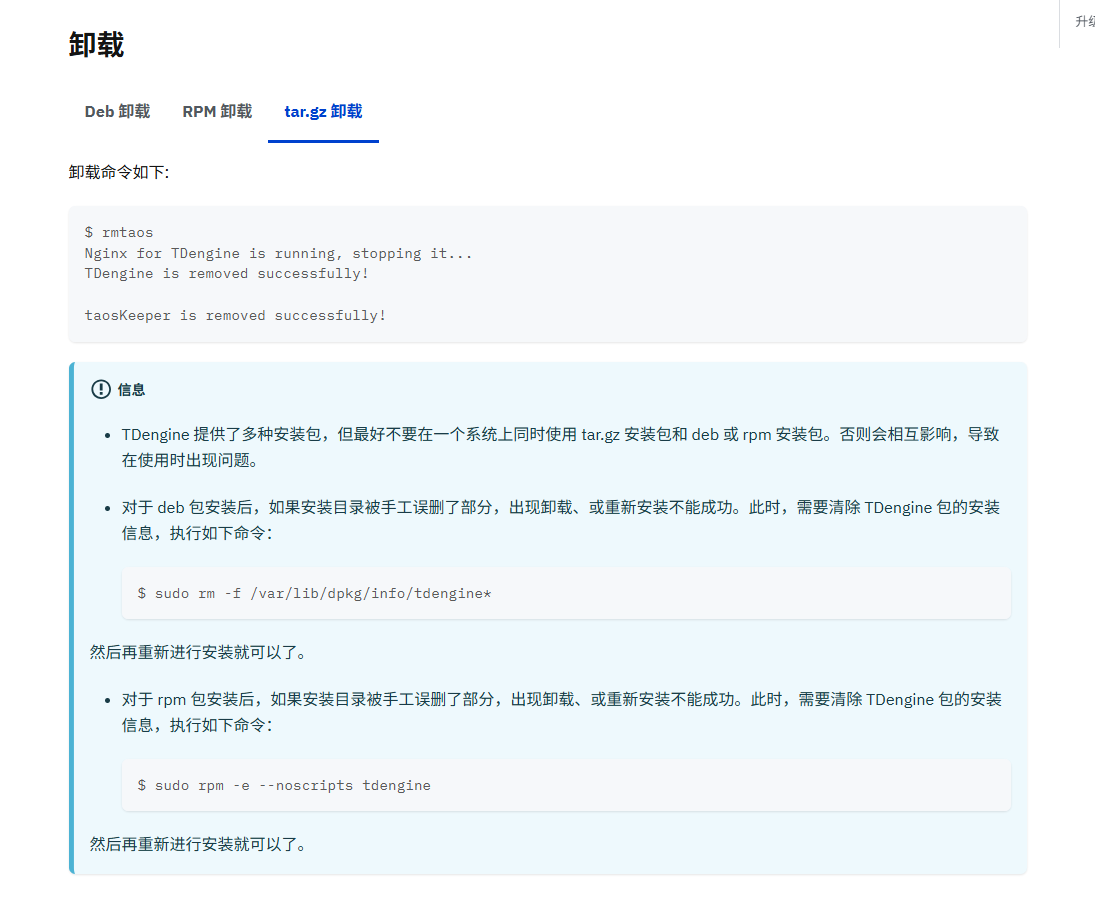Click the last '然后再重新进行安装就可以了。' sentence under the rpm command
This screenshot has height=910, width=1095.
pyautogui.click(x=198, y=844)
